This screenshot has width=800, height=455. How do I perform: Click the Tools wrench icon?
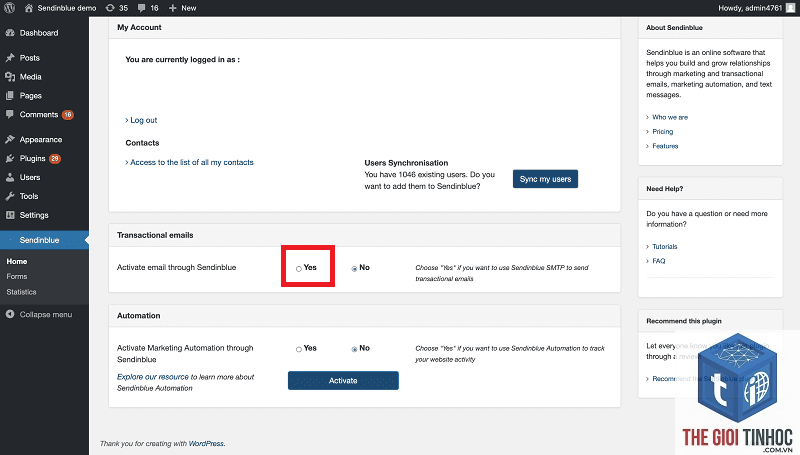click(10, 196)
